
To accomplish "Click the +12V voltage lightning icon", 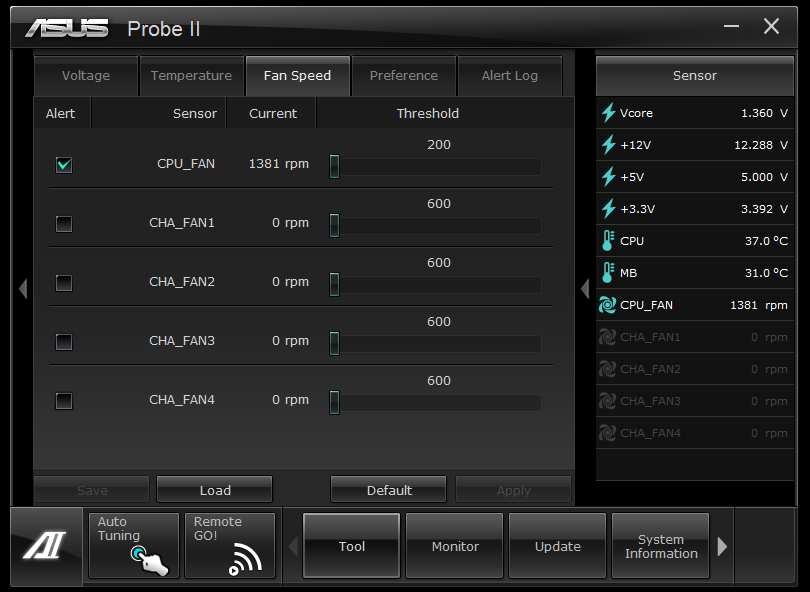I will click(x=608, y=145).
